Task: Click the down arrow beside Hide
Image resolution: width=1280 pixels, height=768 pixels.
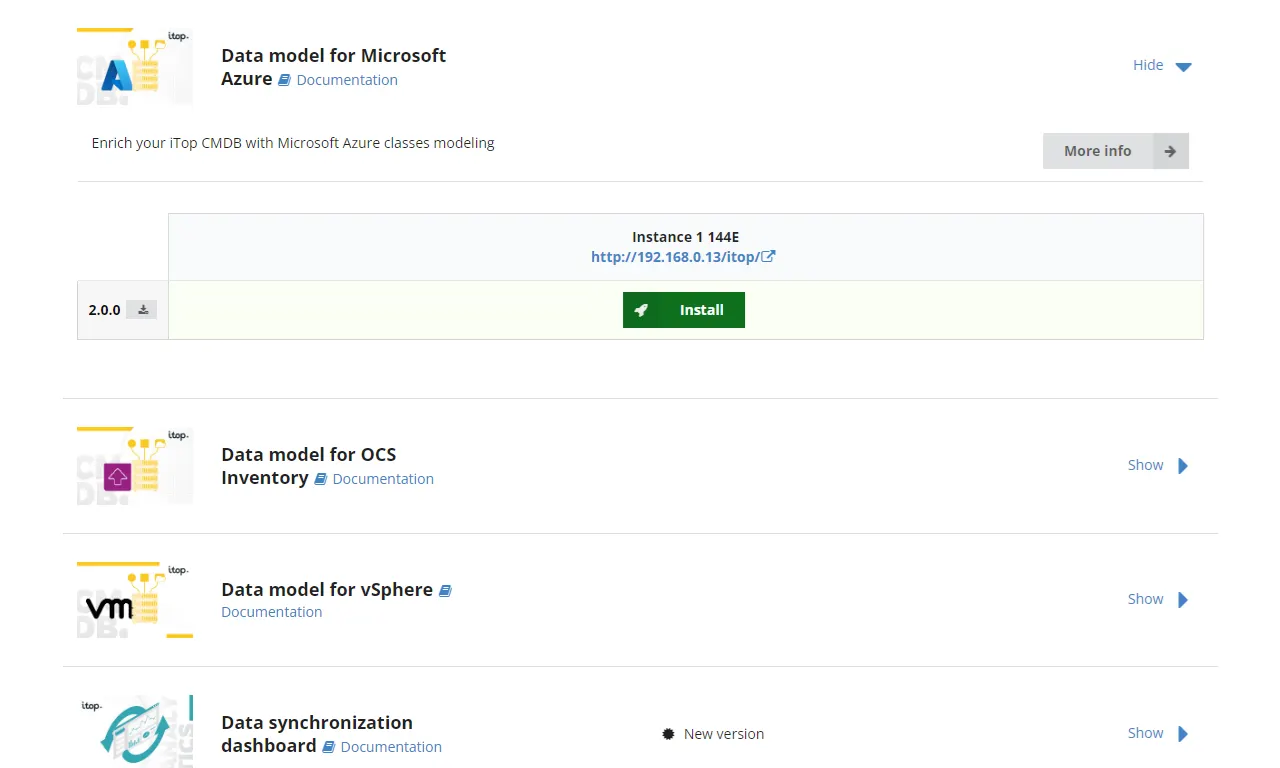Action: [x=1183, y=67]
